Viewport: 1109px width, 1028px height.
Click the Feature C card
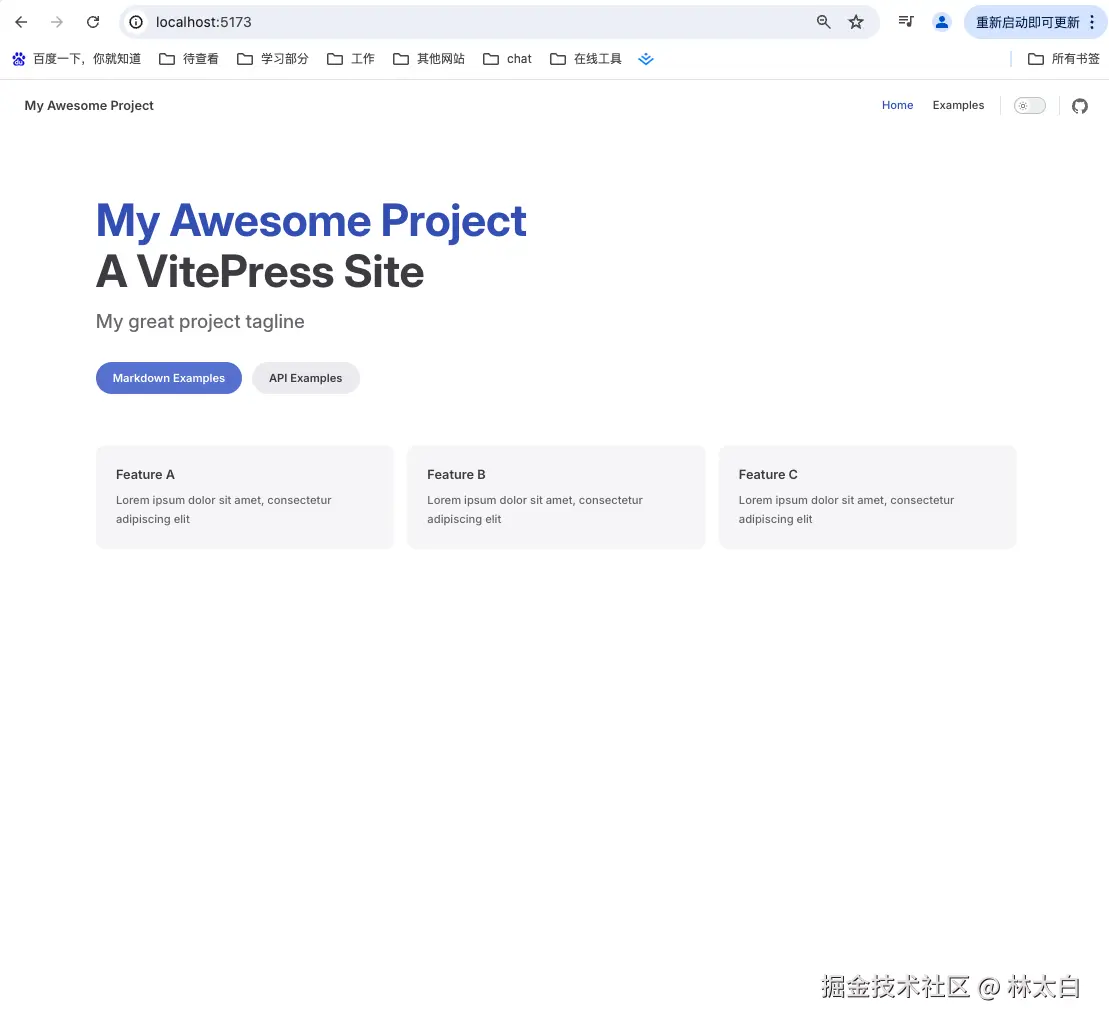pyautogui.click(x=867, y=497)
